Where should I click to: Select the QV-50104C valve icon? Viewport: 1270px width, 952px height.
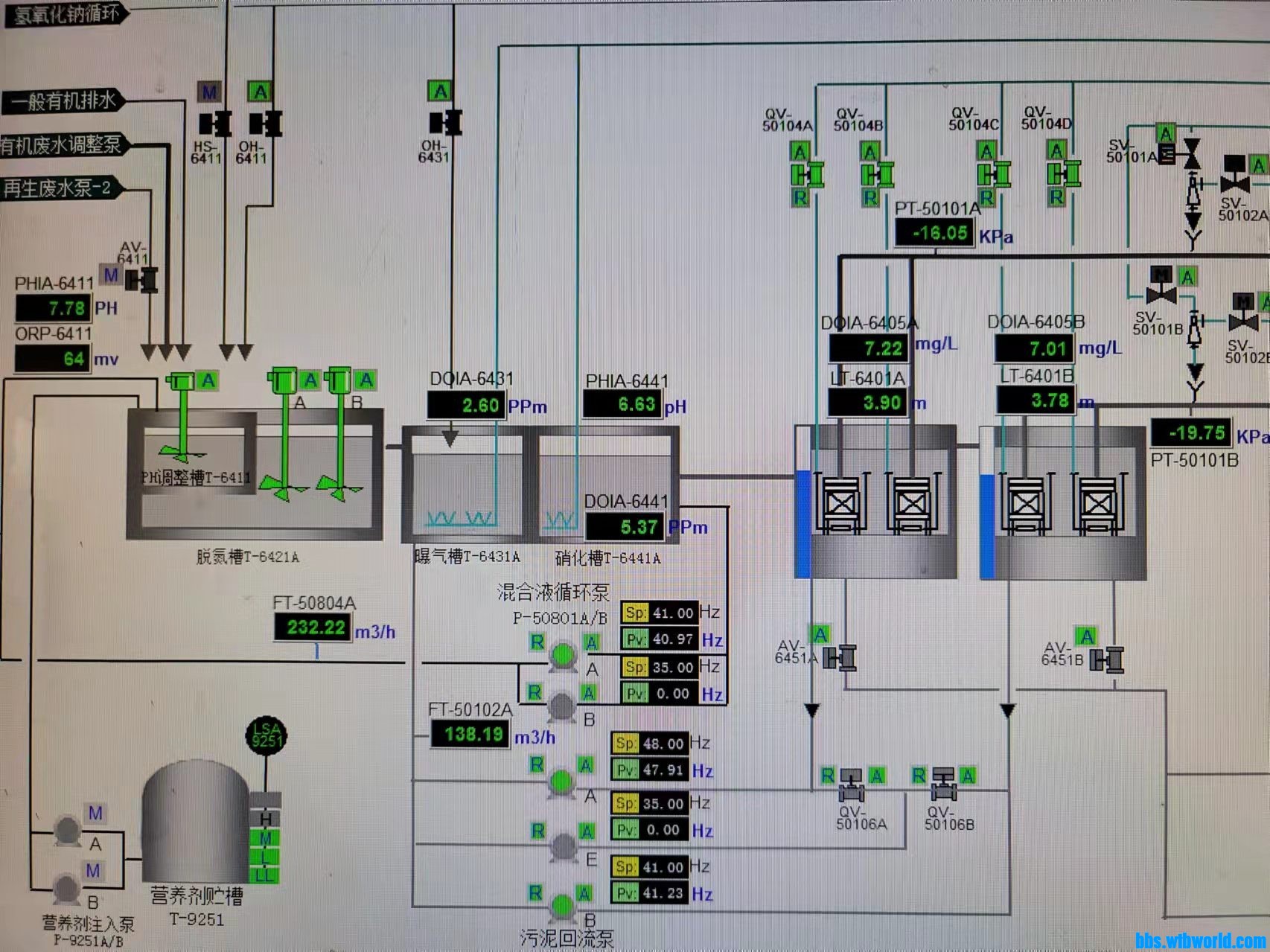click(x=994, y=175)
